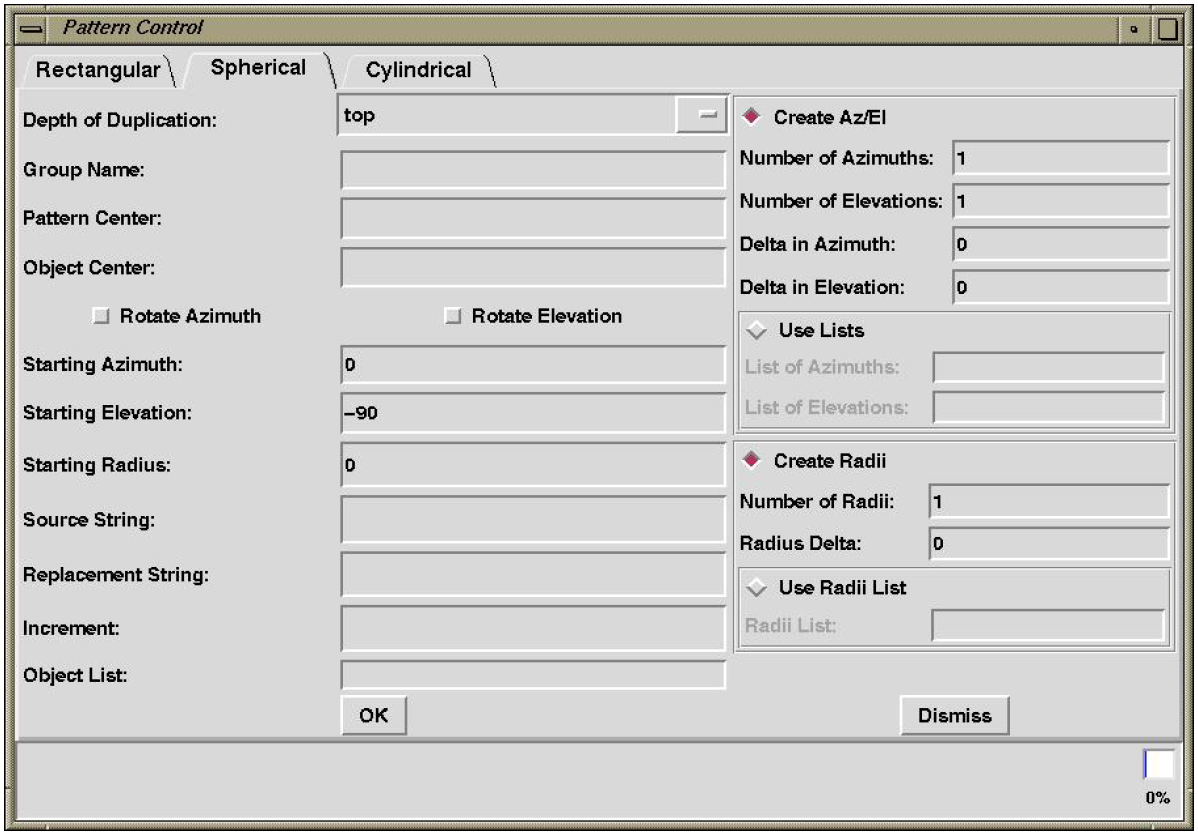Viewport: 1198px width, 834px height.
Task: Click the Number of Azimuths label
Action: 837,158
